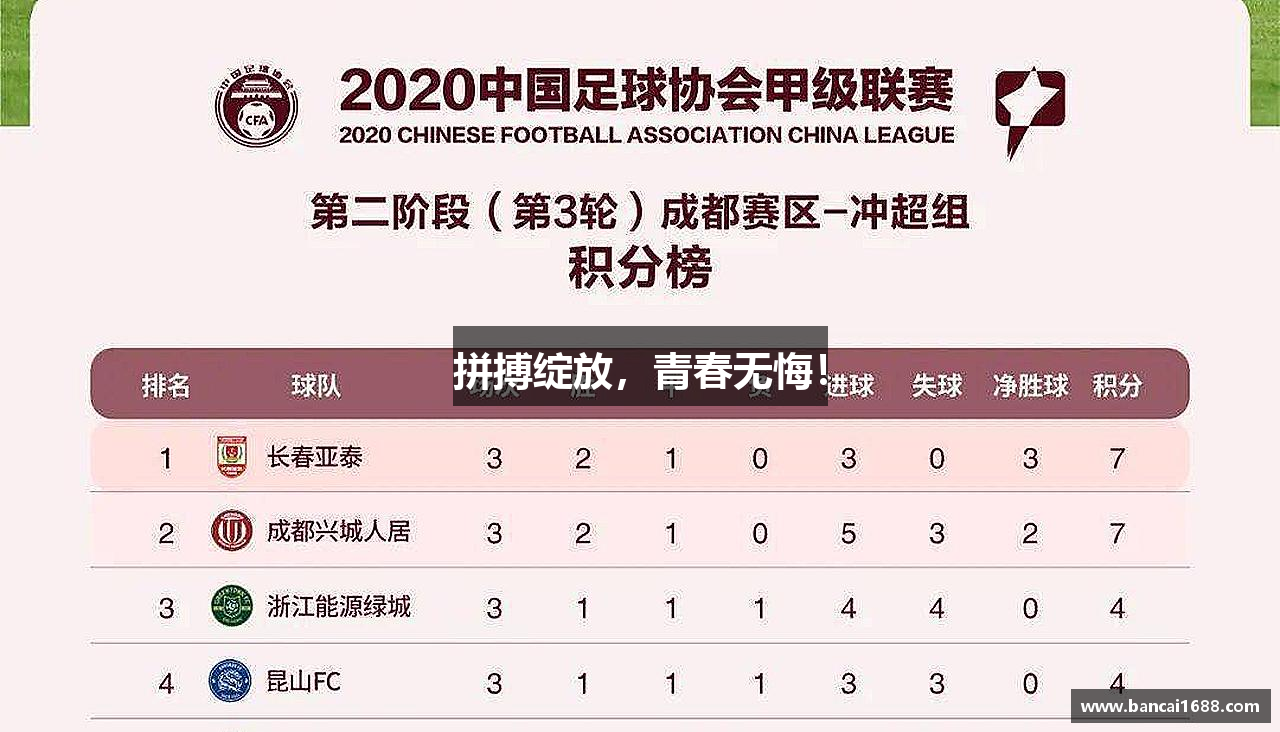Open the 浙江能源绿城 team name
Screen dimensions: 1280x732
click(338, 606)
